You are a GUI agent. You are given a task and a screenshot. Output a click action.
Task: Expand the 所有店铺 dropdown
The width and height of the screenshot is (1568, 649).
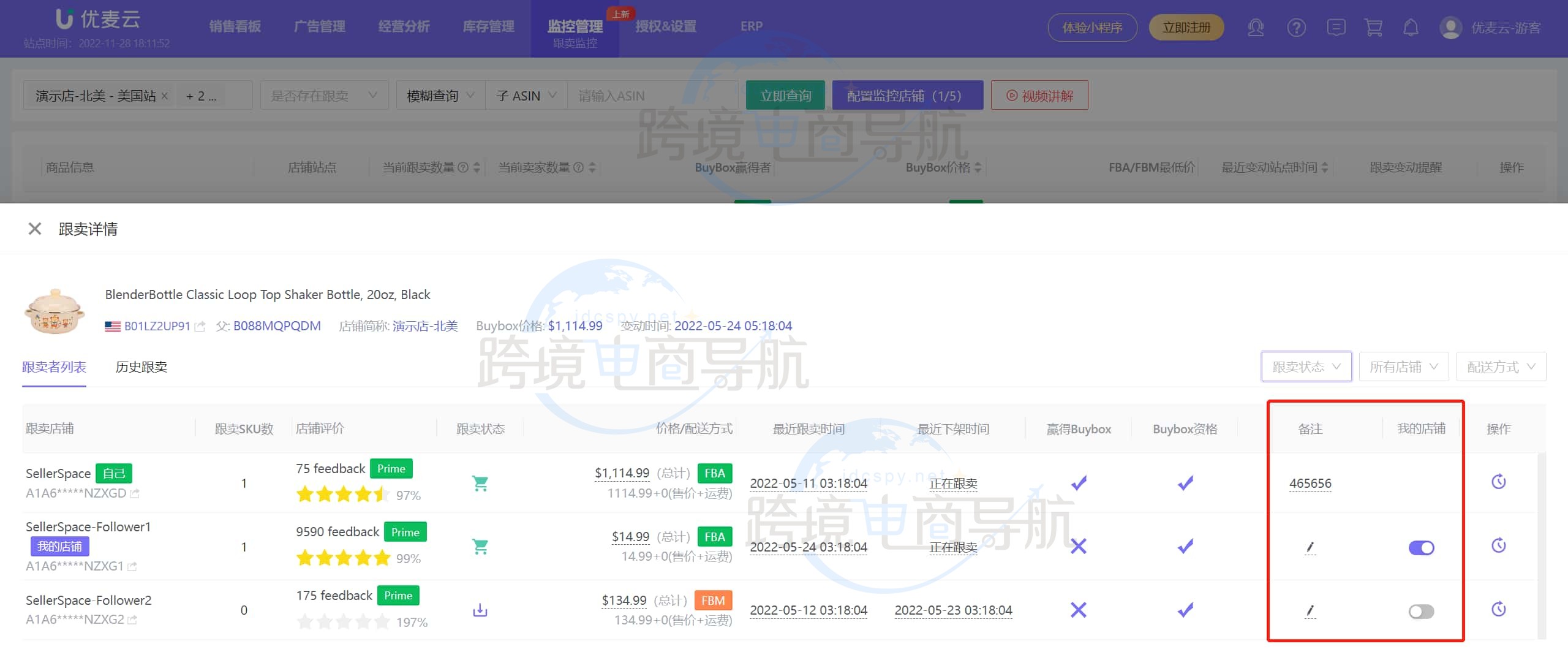point(1404,366)
